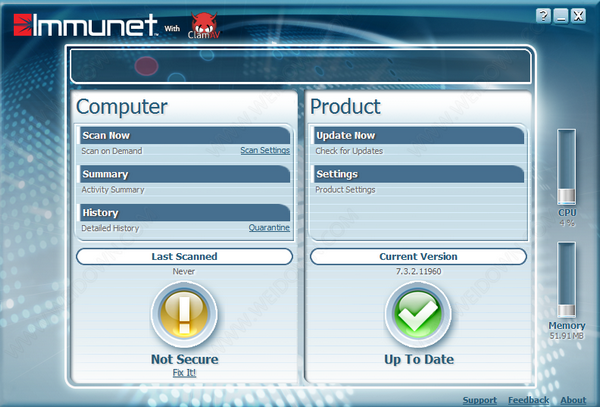Click the 'Never' last scanned value
The width and height of the screenshot is (600, 407).
click(x=184, y=271)
